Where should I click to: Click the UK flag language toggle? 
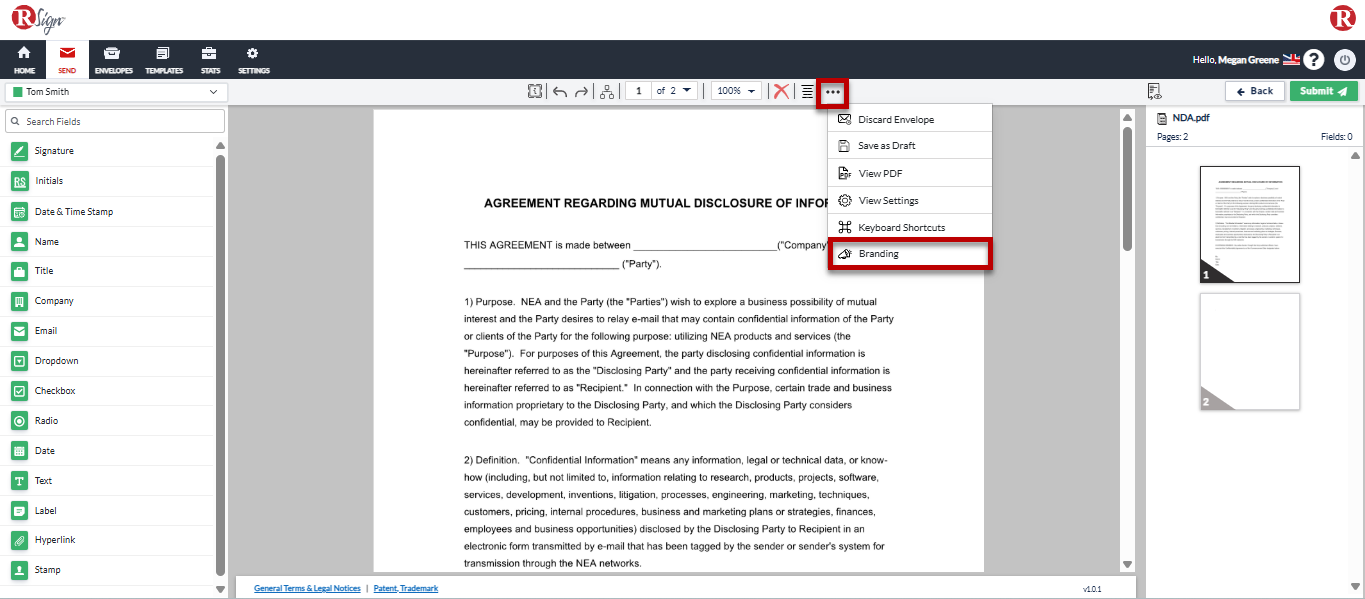pyautogui.click(x=1291, y=60)
